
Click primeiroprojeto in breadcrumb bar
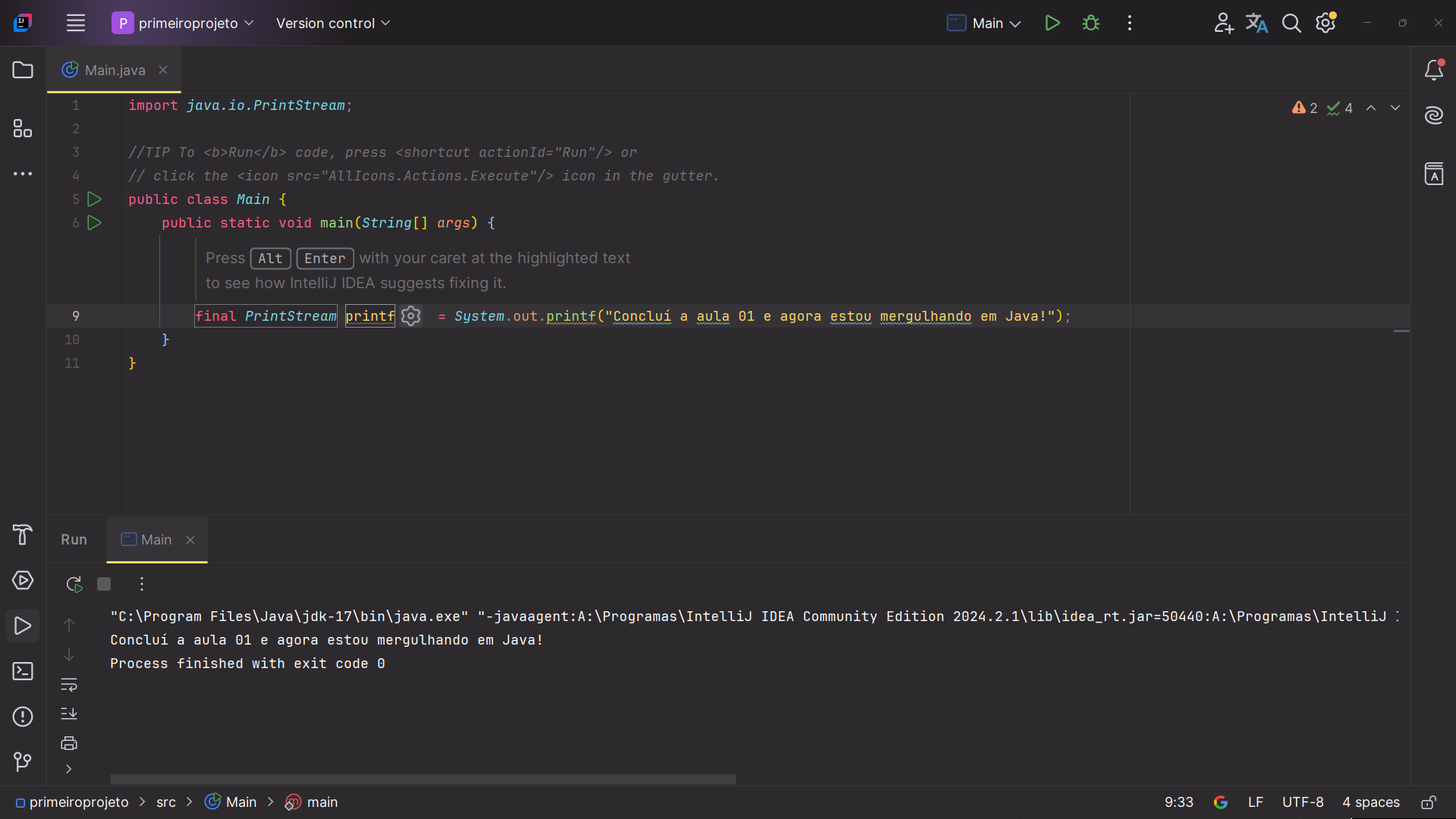(x=72, y=802)
